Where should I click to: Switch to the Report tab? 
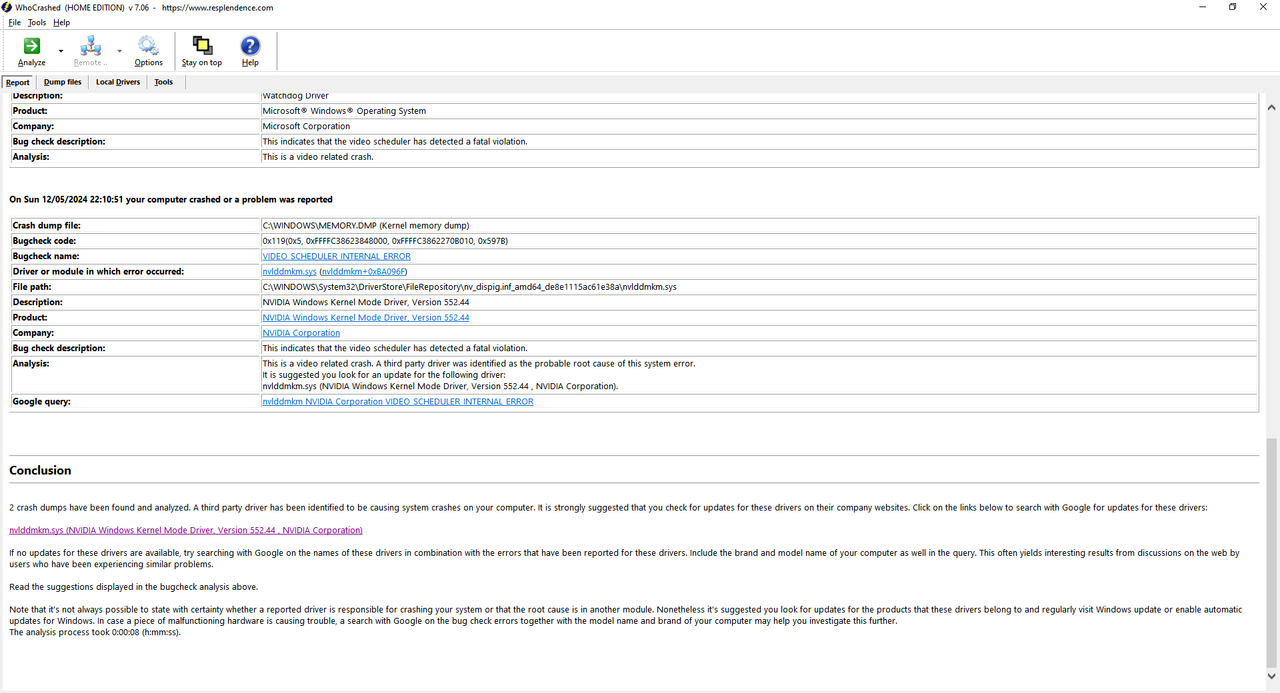pyautogui.click(x=18, y=82)
